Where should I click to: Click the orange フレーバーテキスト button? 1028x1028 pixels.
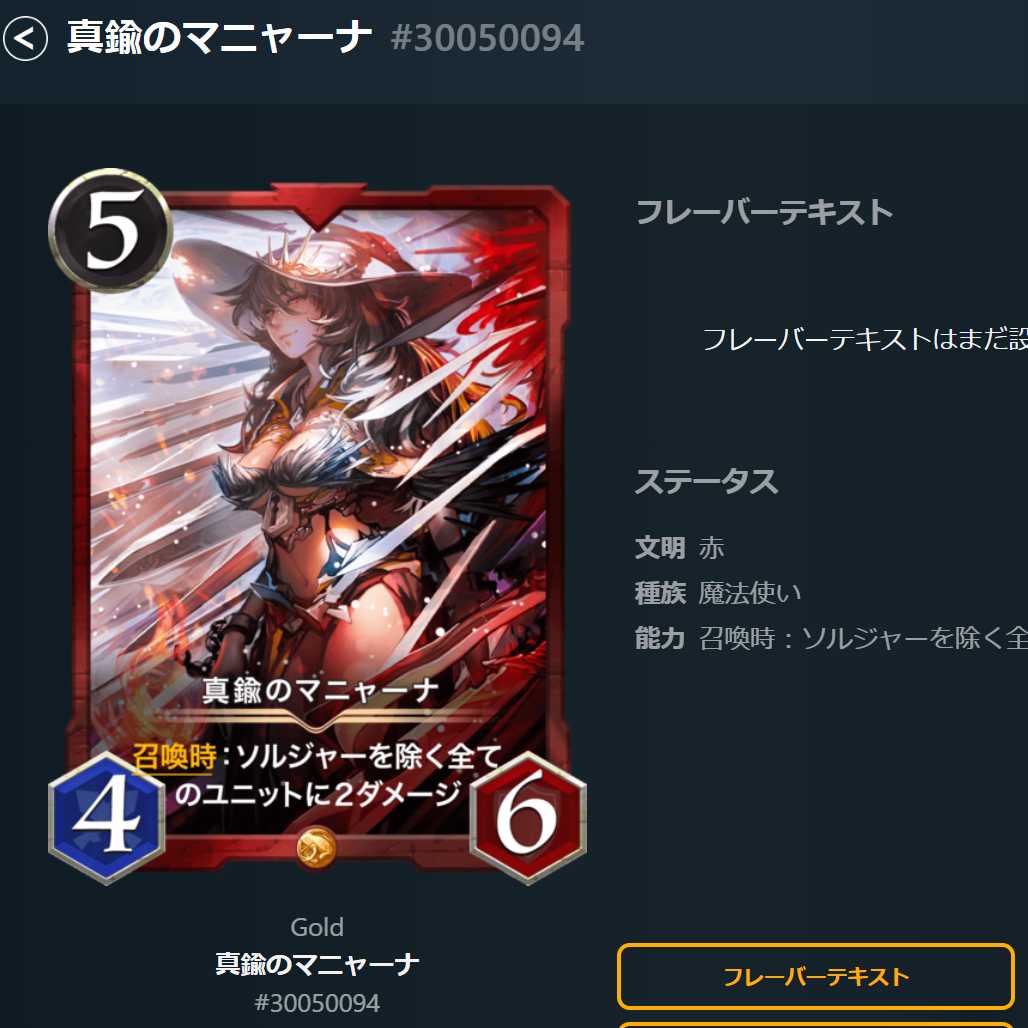point(816,976)
